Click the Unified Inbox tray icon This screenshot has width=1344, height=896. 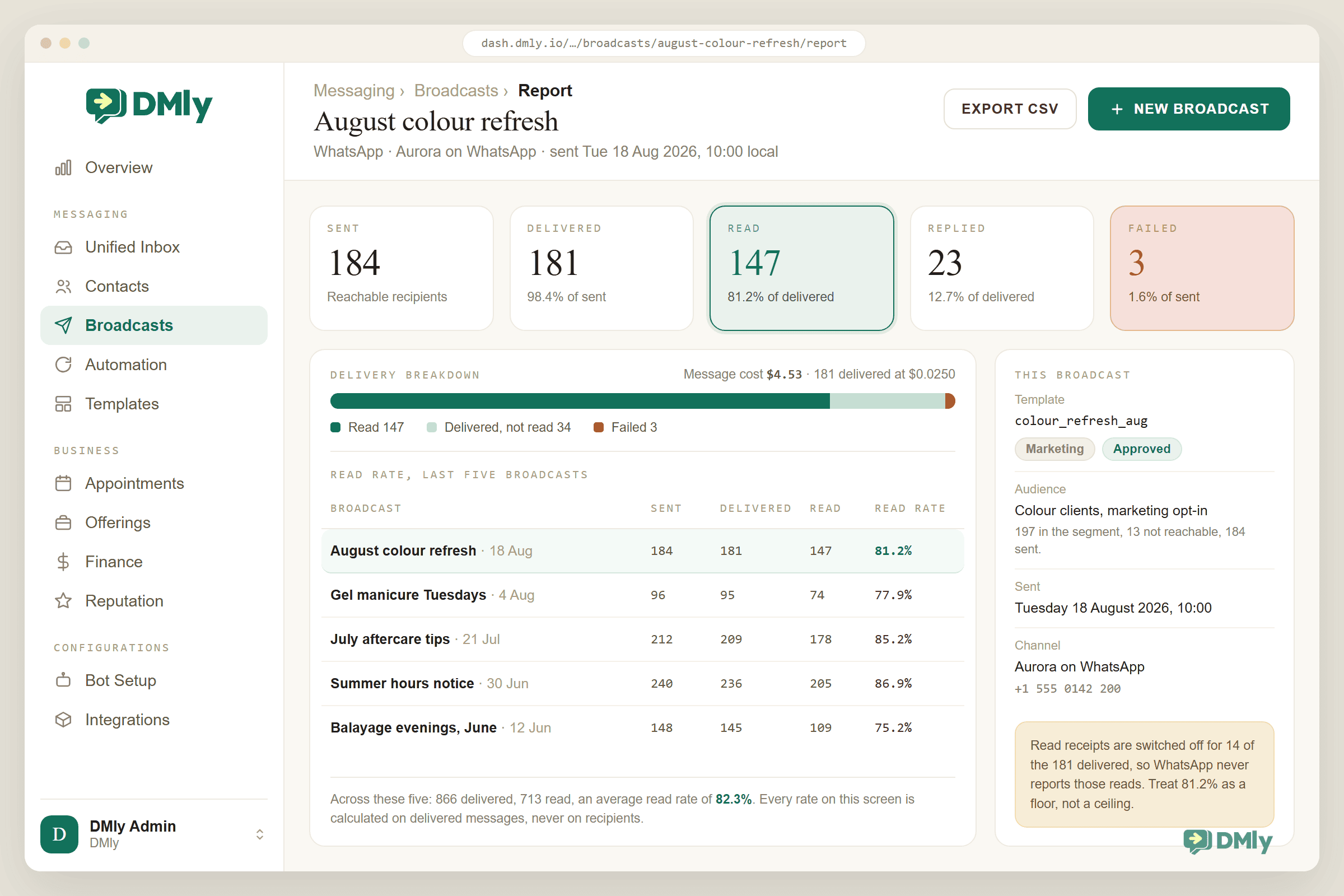point(63,247)
